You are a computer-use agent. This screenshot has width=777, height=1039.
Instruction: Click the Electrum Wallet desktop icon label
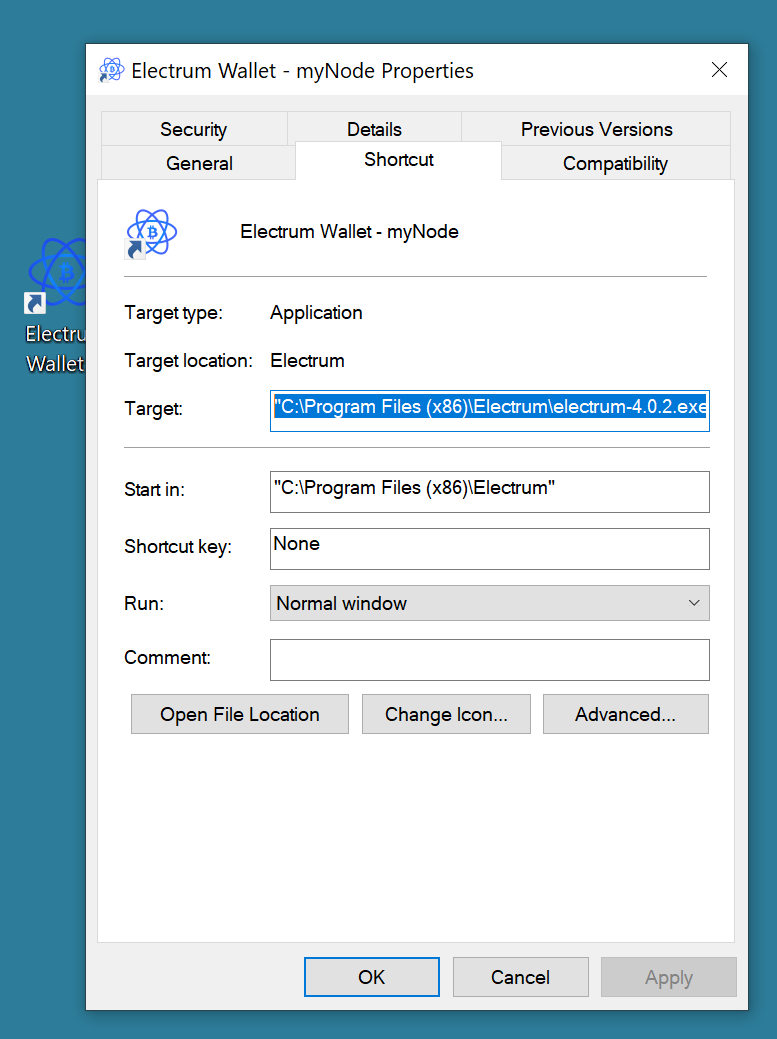coord(55,349)
